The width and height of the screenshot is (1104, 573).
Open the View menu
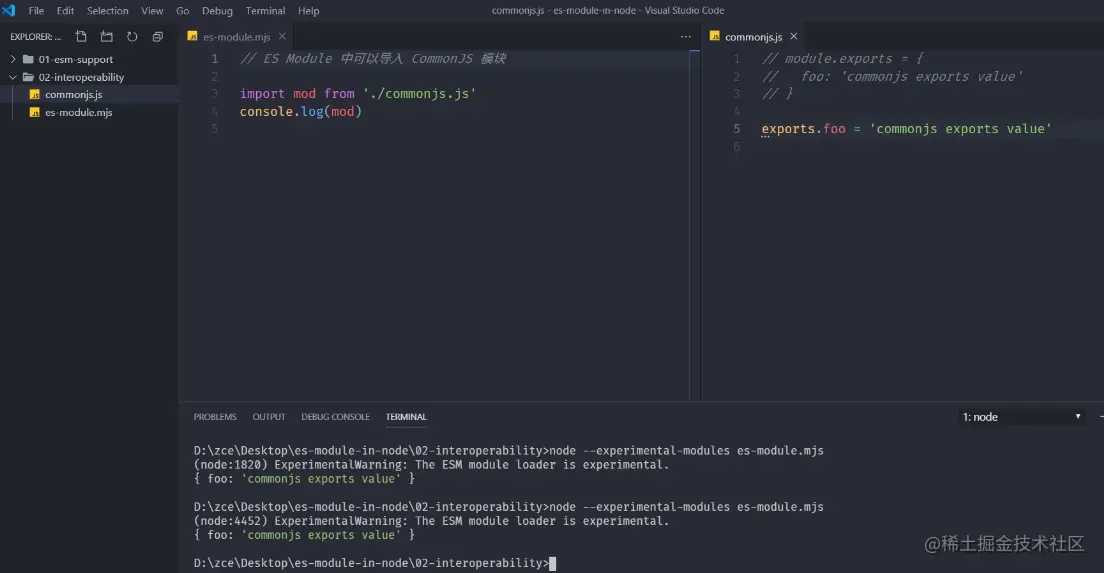click(x=152, y=11)
